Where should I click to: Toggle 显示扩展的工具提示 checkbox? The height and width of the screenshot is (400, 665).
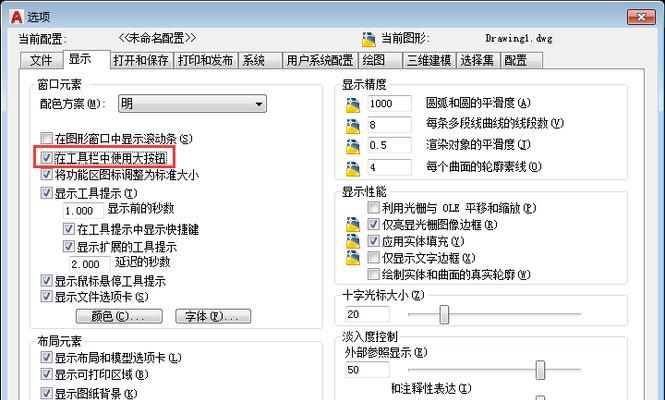point(69,246)
